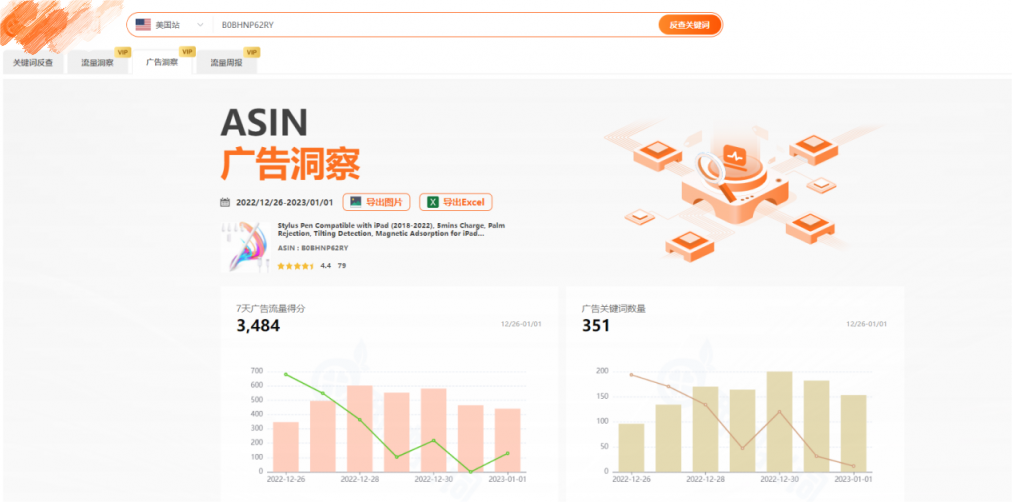Switch to the 关键词反查 tab
The height and width of the screenshot is (502, 1012).
33,63
